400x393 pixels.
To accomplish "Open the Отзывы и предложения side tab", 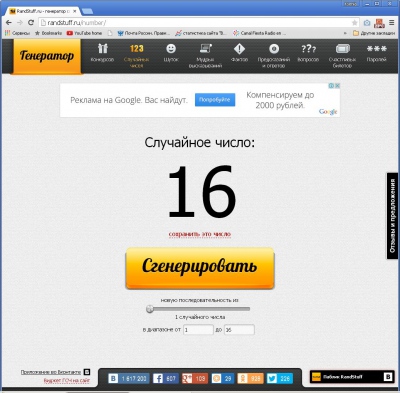I will (x=393, y=216).
